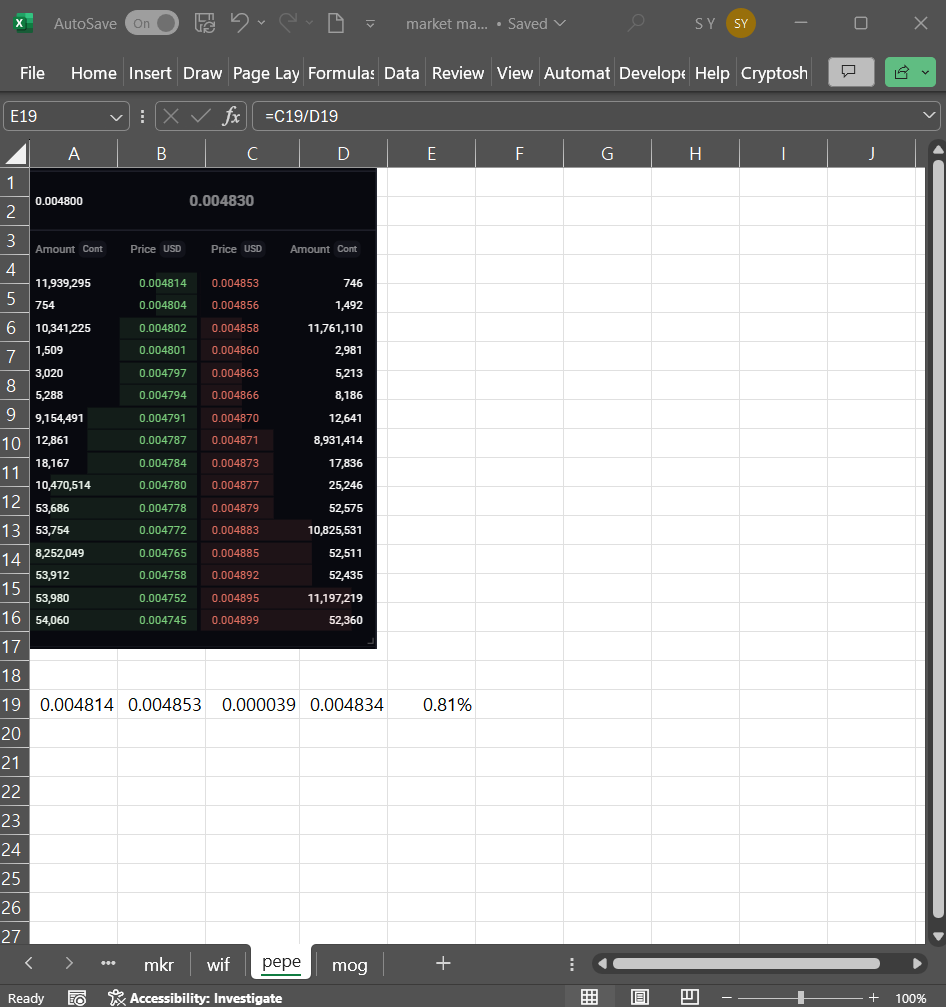Switch to the Insert ribbon tab
The image size is (946, 1007).
150,73
